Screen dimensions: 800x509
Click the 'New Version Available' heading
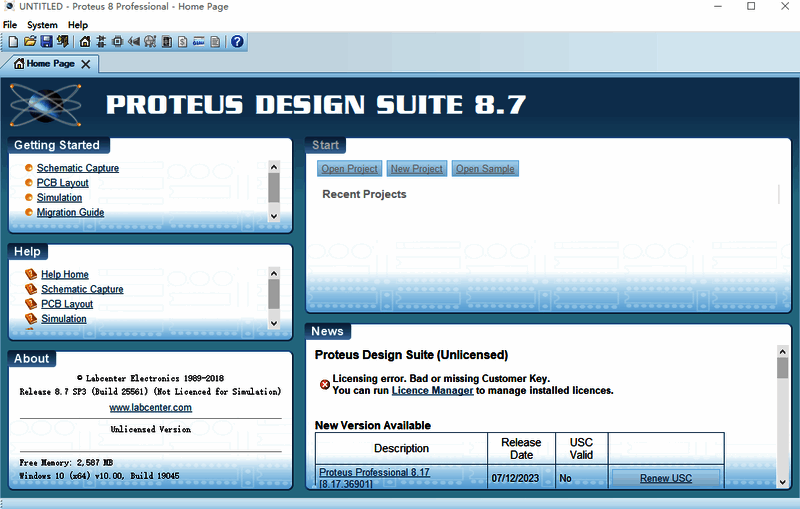[373, 425]
